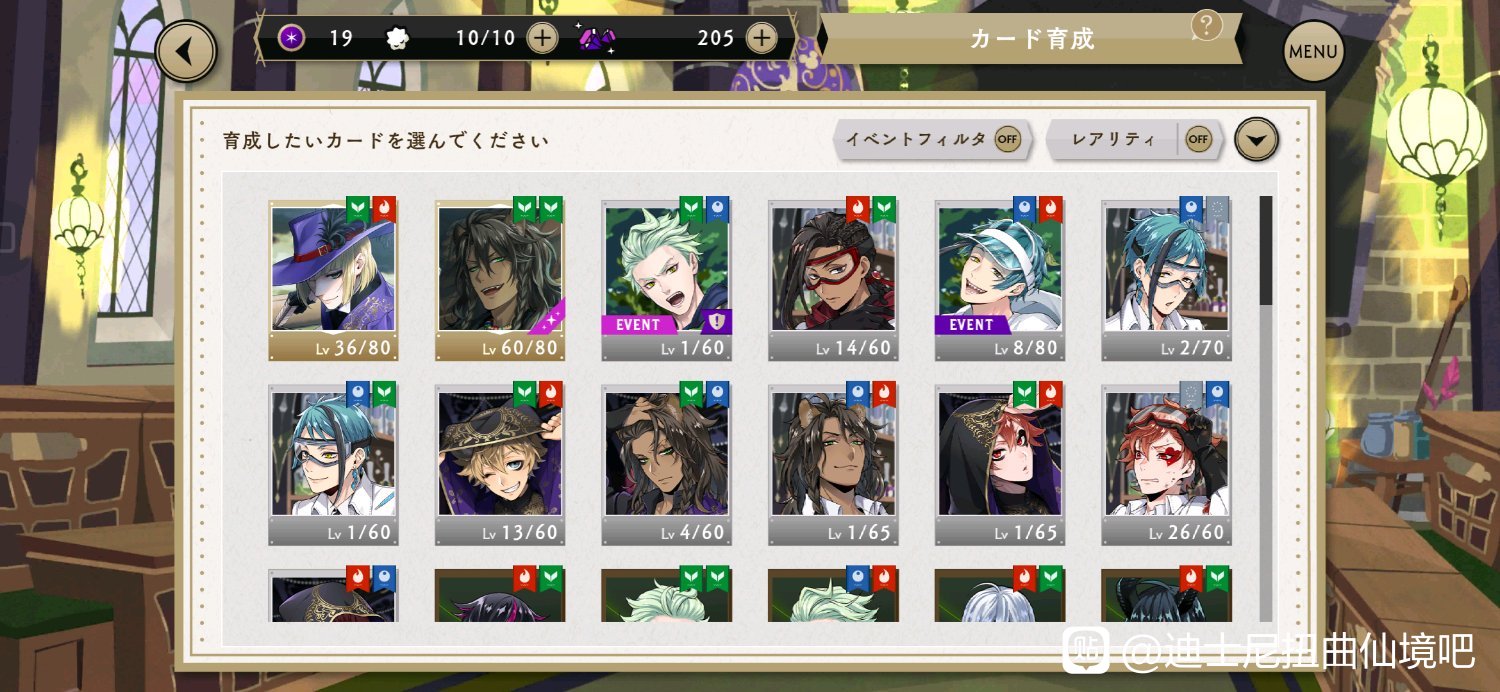Select the red-haired card Lv 26/60
The height and width of the screenshot is (692, 1500).
(x=1167, y=463)
